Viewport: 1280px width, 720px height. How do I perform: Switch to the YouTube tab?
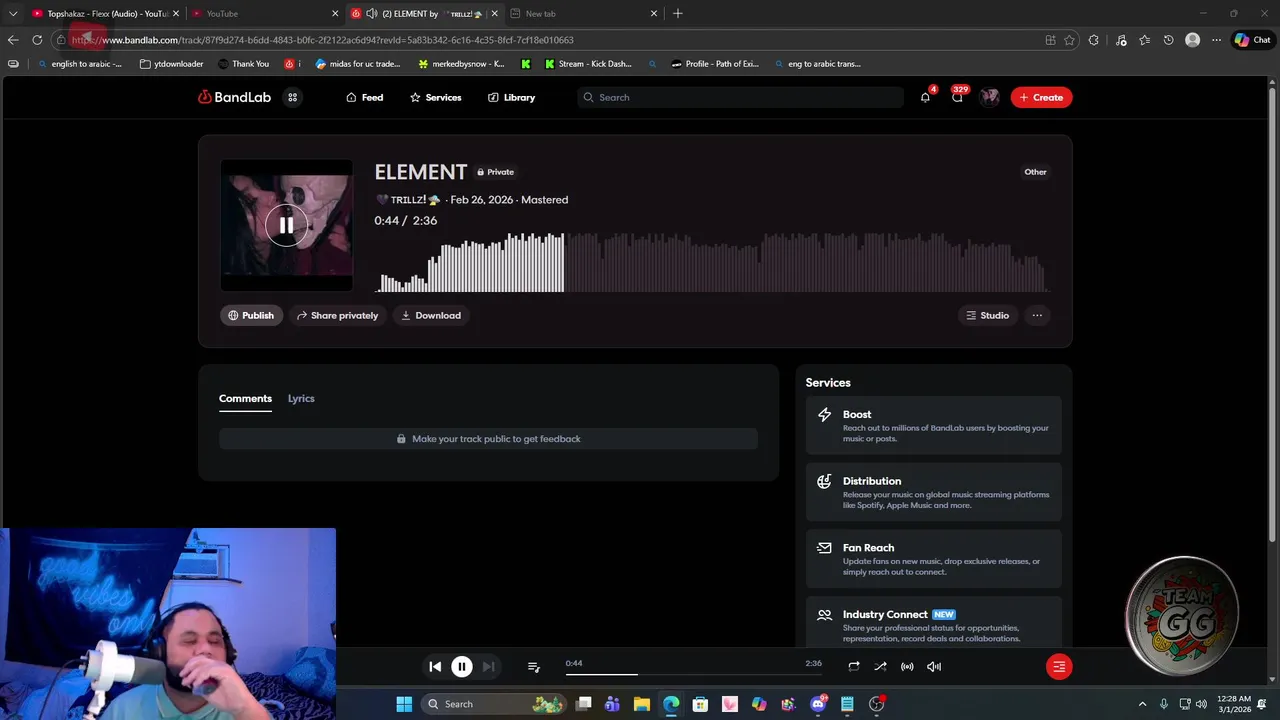(265, 13)
